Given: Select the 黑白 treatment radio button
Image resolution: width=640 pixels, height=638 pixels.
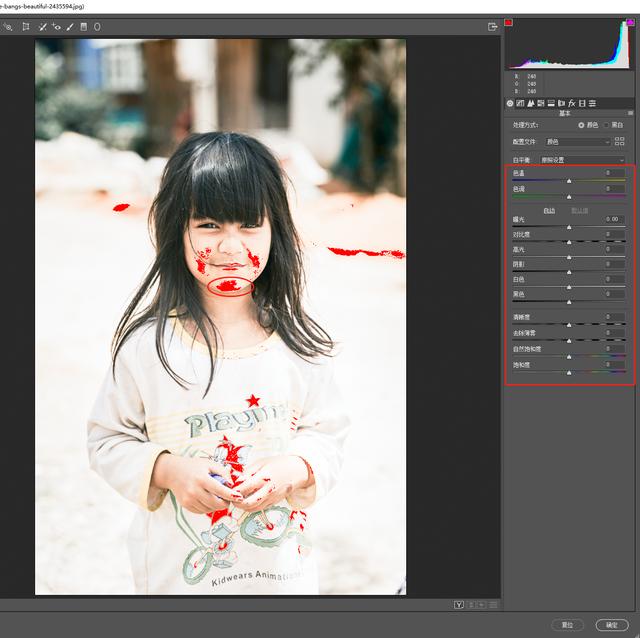Looking at the screenshot, I should tap(607, 125).
